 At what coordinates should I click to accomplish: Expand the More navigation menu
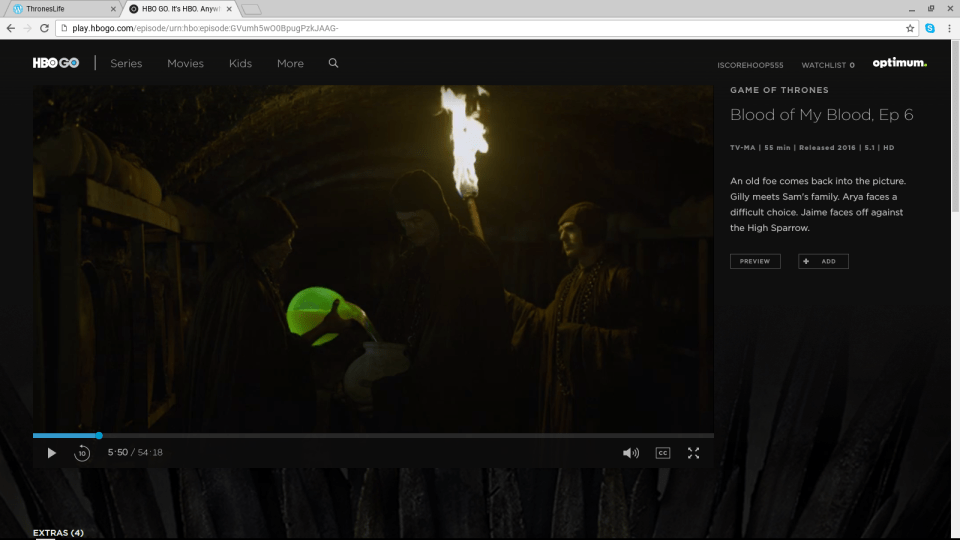pyautogui.click(x=290, y=63)
